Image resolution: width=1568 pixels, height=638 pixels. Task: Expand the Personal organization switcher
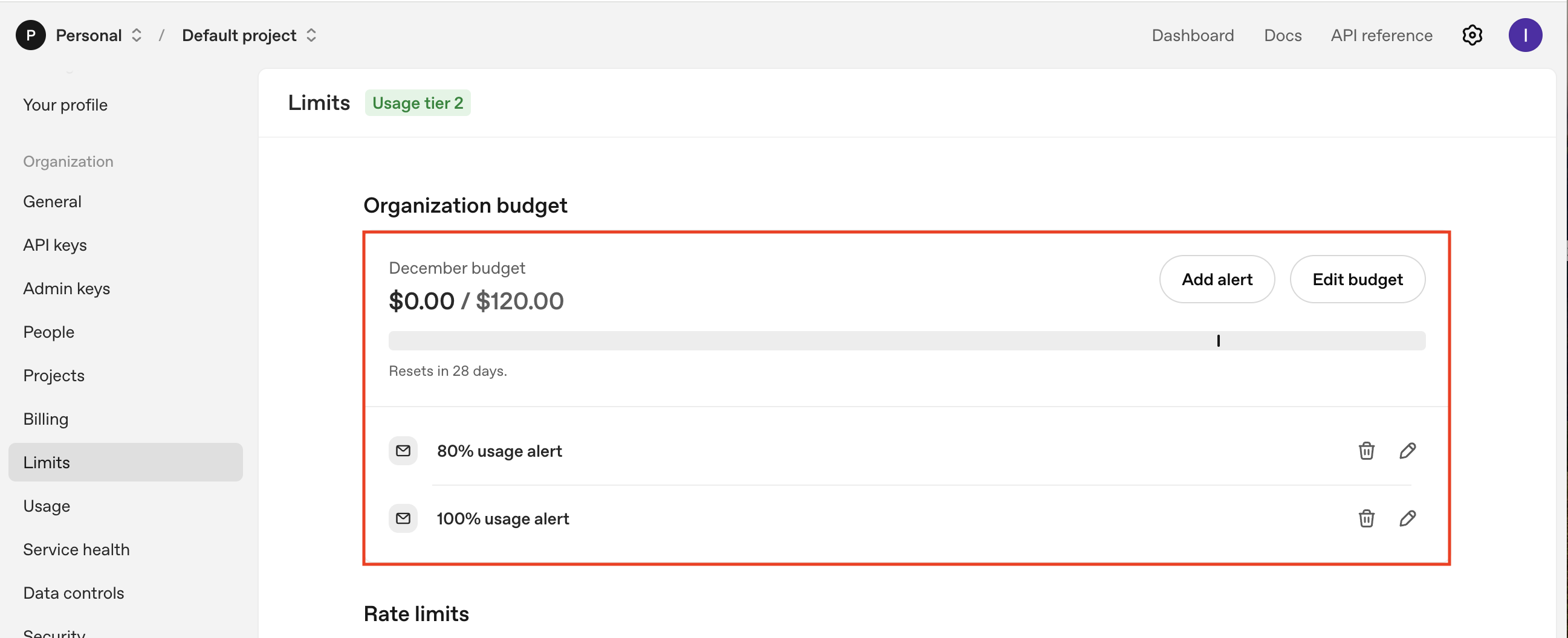137,35
